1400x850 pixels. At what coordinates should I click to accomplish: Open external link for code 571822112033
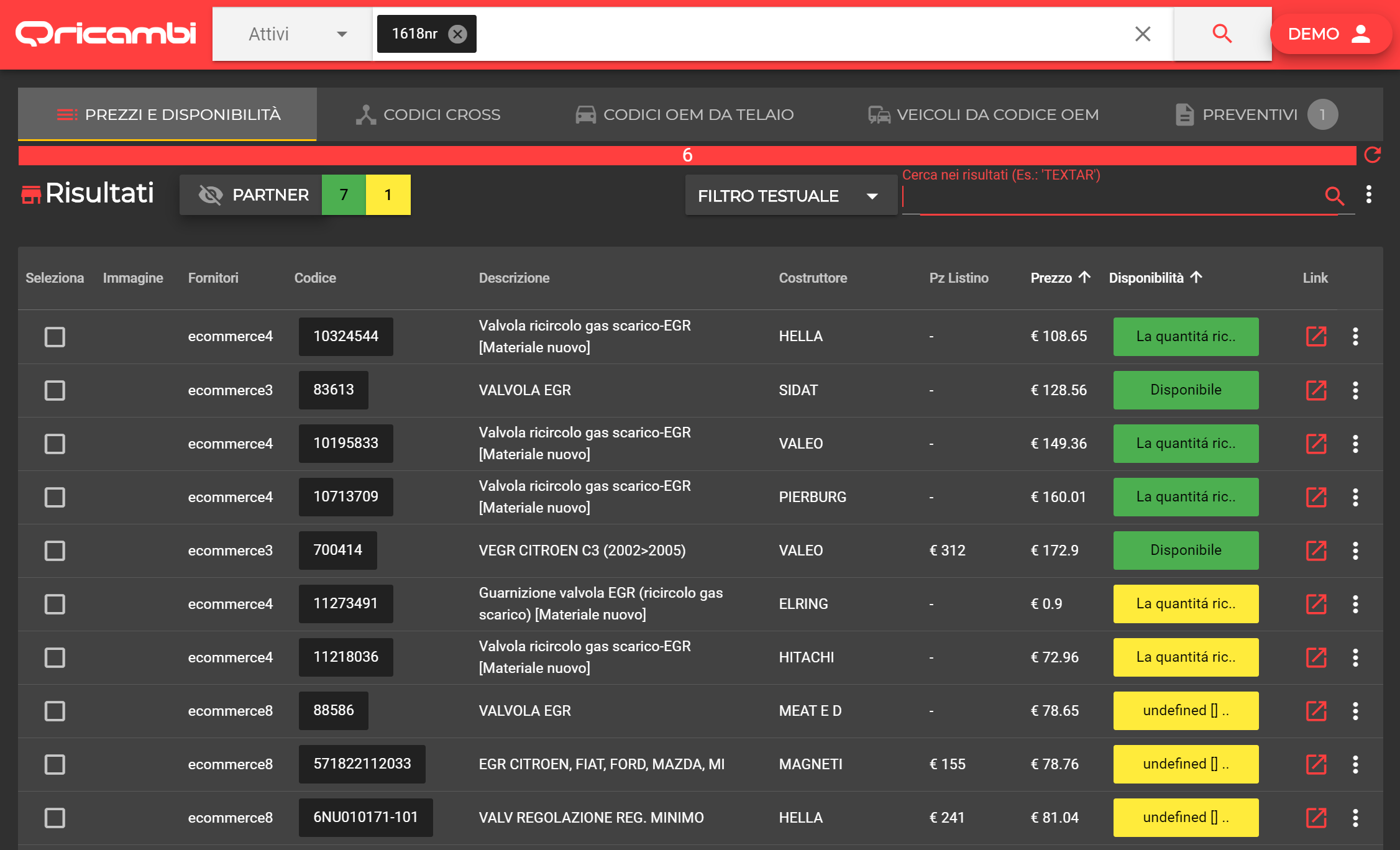1316,764
